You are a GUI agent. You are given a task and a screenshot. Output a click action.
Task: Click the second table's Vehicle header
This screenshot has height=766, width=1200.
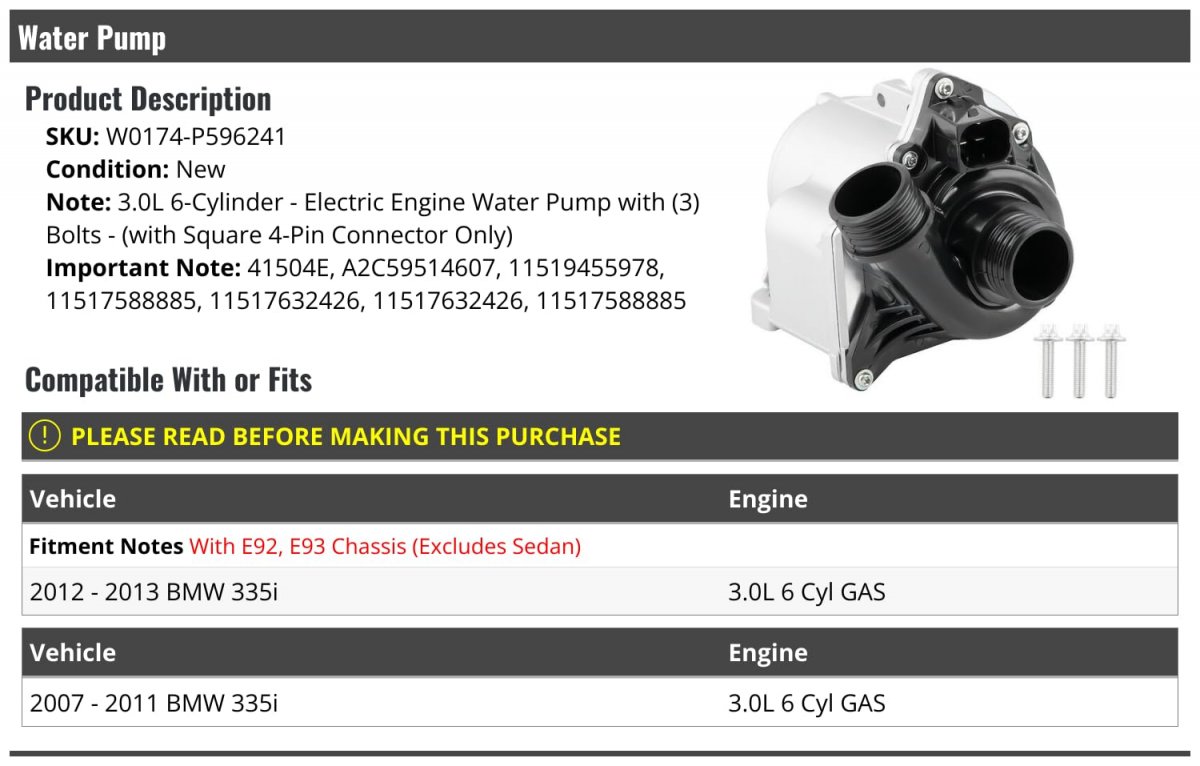73,652
